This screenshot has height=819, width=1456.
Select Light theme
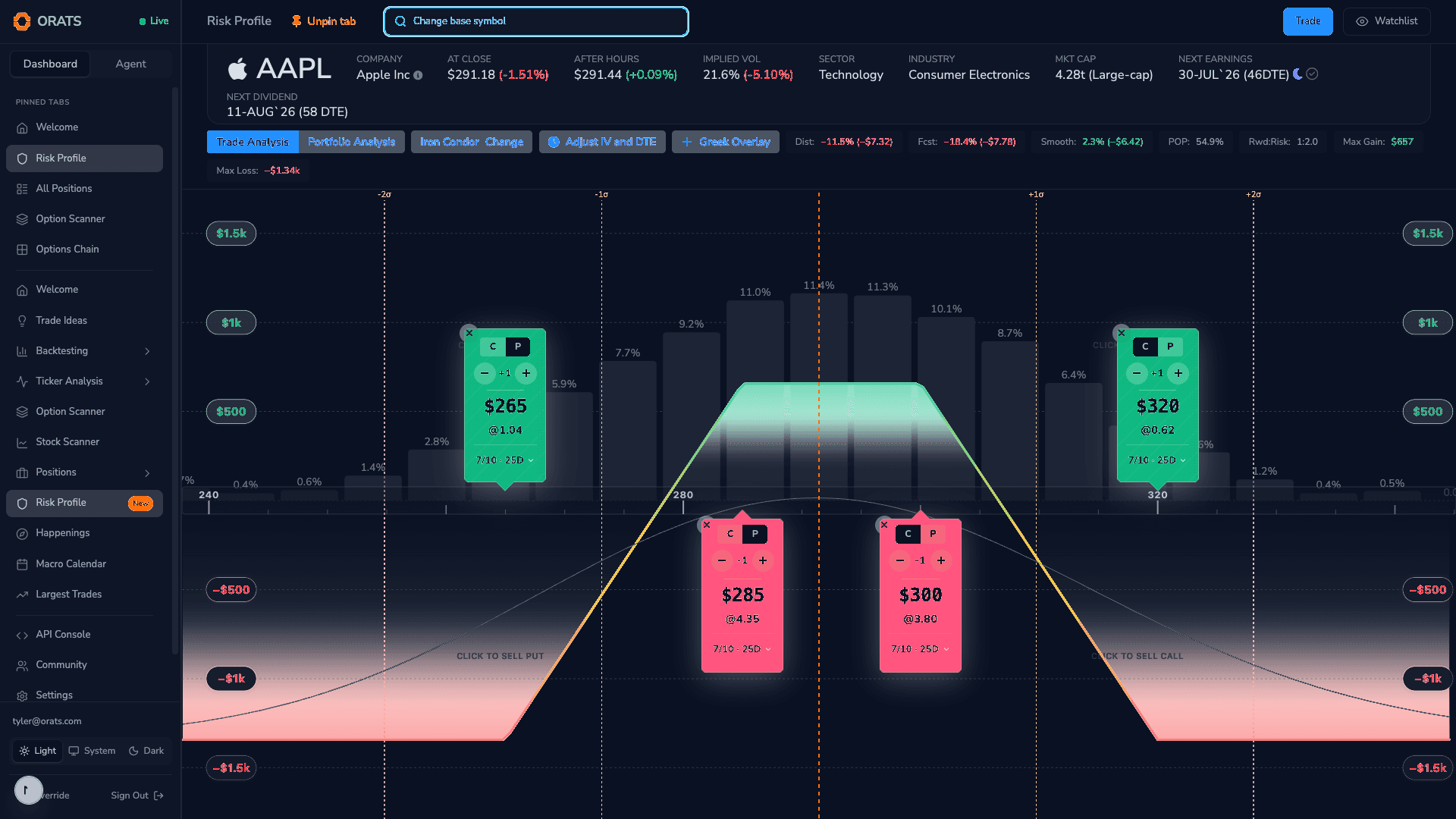click(x=37, y=751)
